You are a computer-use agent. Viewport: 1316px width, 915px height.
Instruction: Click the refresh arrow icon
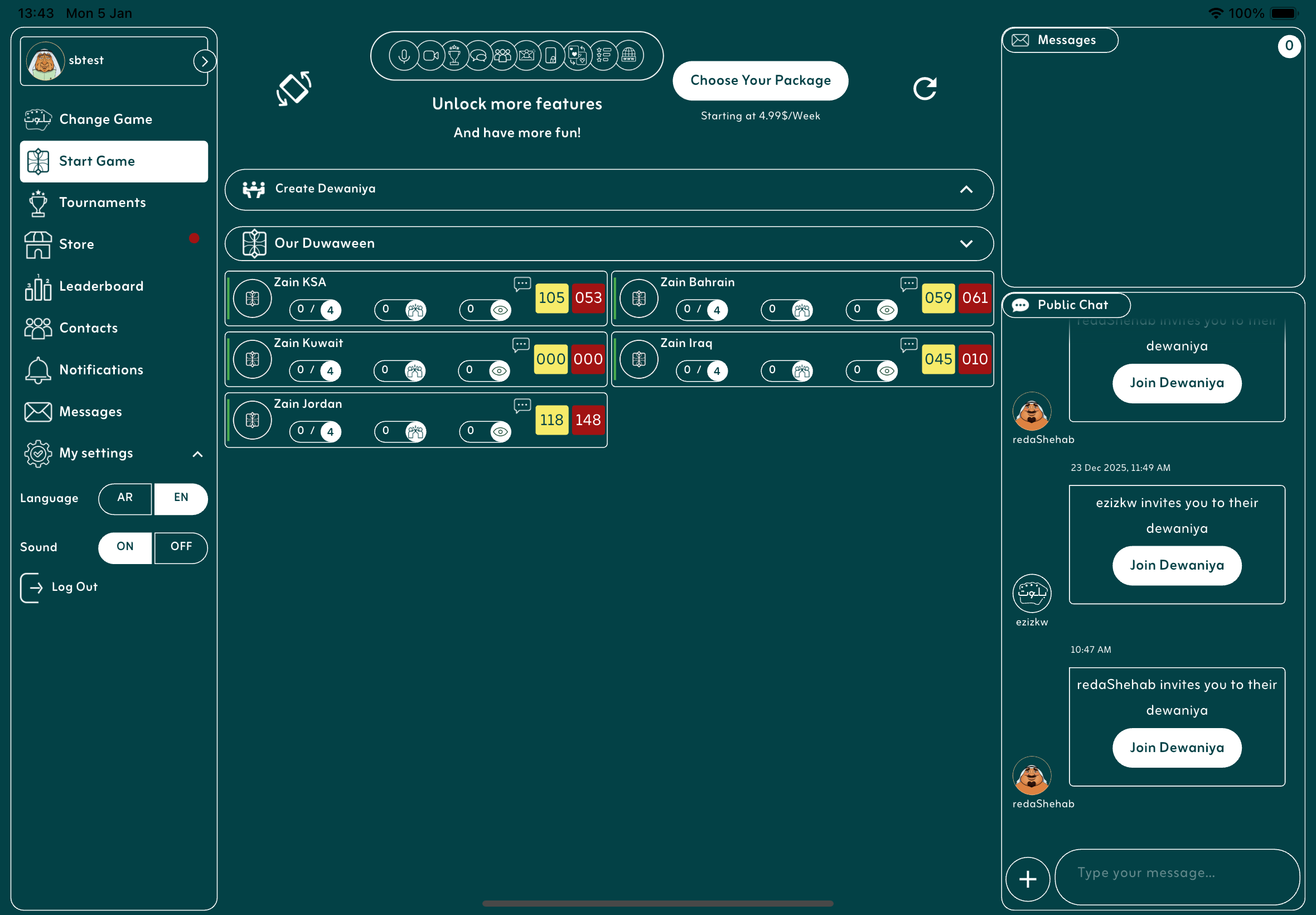tap(924, 89)
